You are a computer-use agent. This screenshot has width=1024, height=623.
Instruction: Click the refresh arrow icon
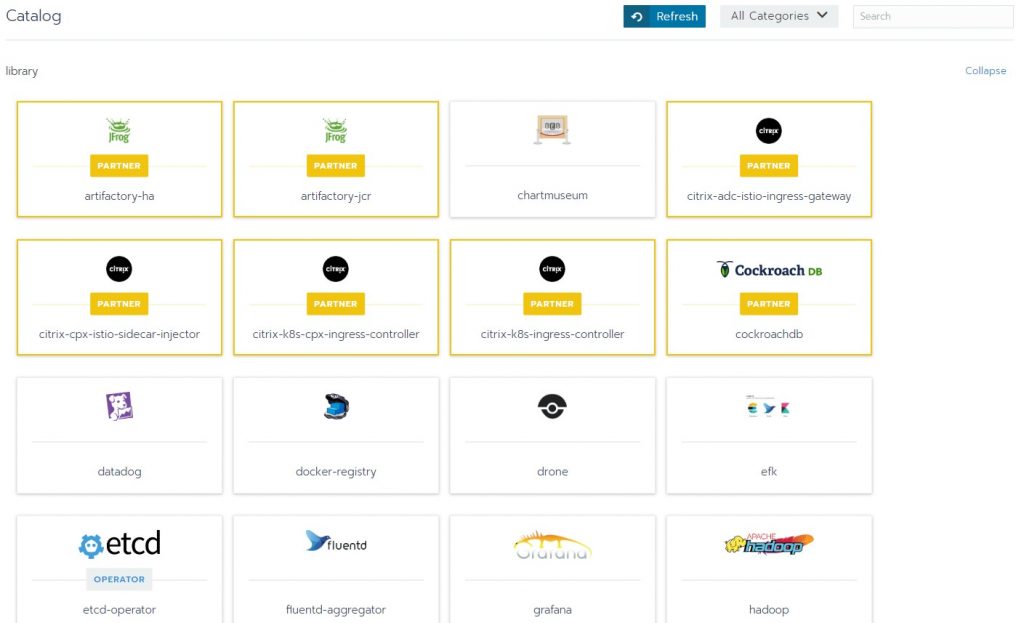637,16
